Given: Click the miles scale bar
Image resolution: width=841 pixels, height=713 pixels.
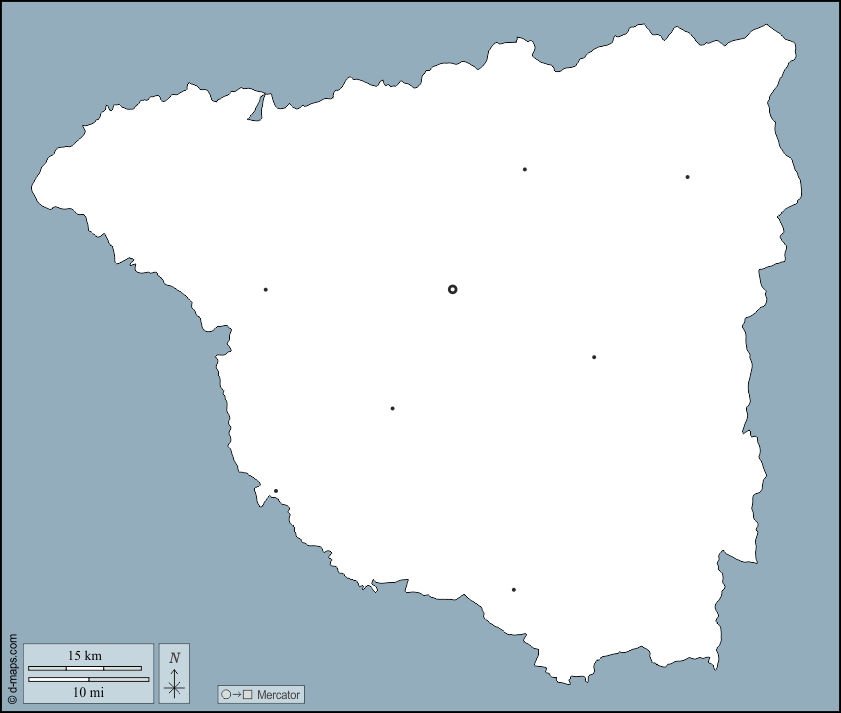Looking at the screenshot, I should click(x=88, y=679).
